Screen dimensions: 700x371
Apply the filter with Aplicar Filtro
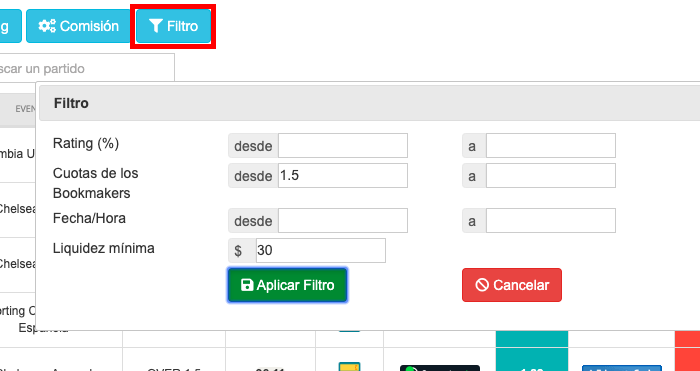pyautogui.click(x=288, y=285)
